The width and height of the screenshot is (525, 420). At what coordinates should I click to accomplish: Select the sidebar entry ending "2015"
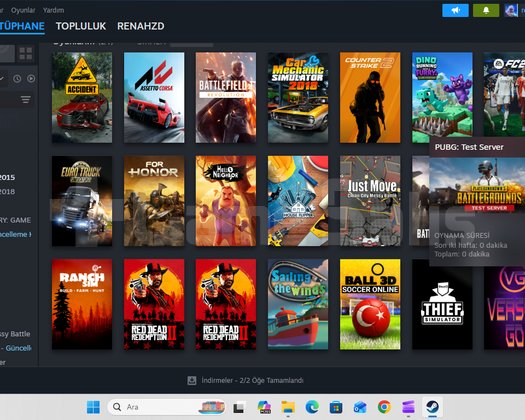[7, 178]
